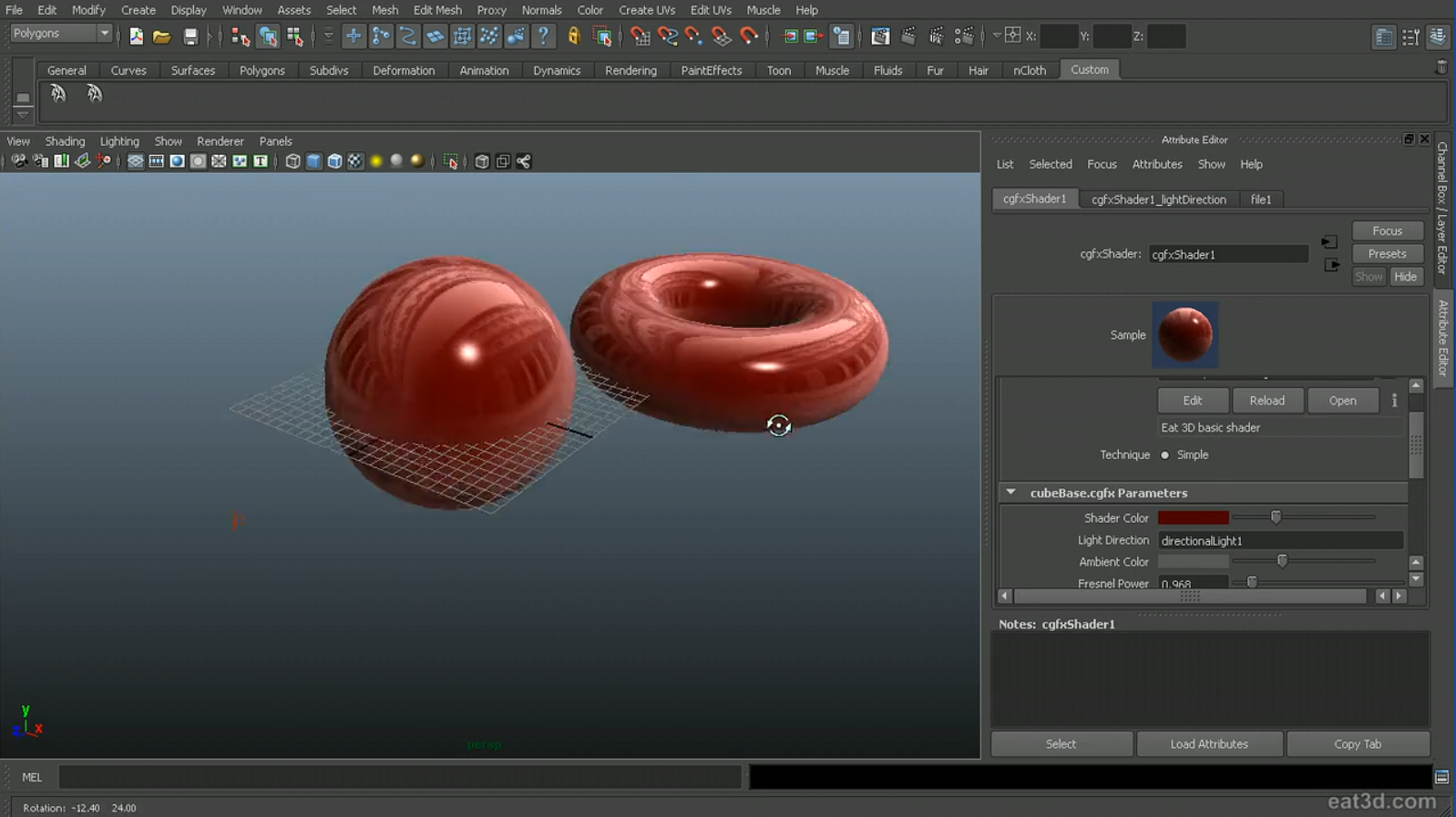Click the lock selection padlock icon
1456x817 pixels.
coord(573,36)
